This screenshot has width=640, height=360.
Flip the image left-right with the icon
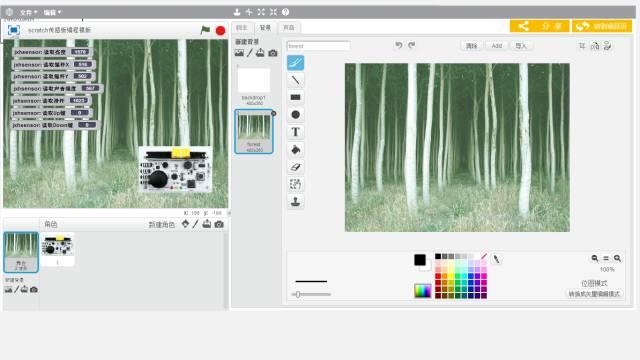point(595,46)
